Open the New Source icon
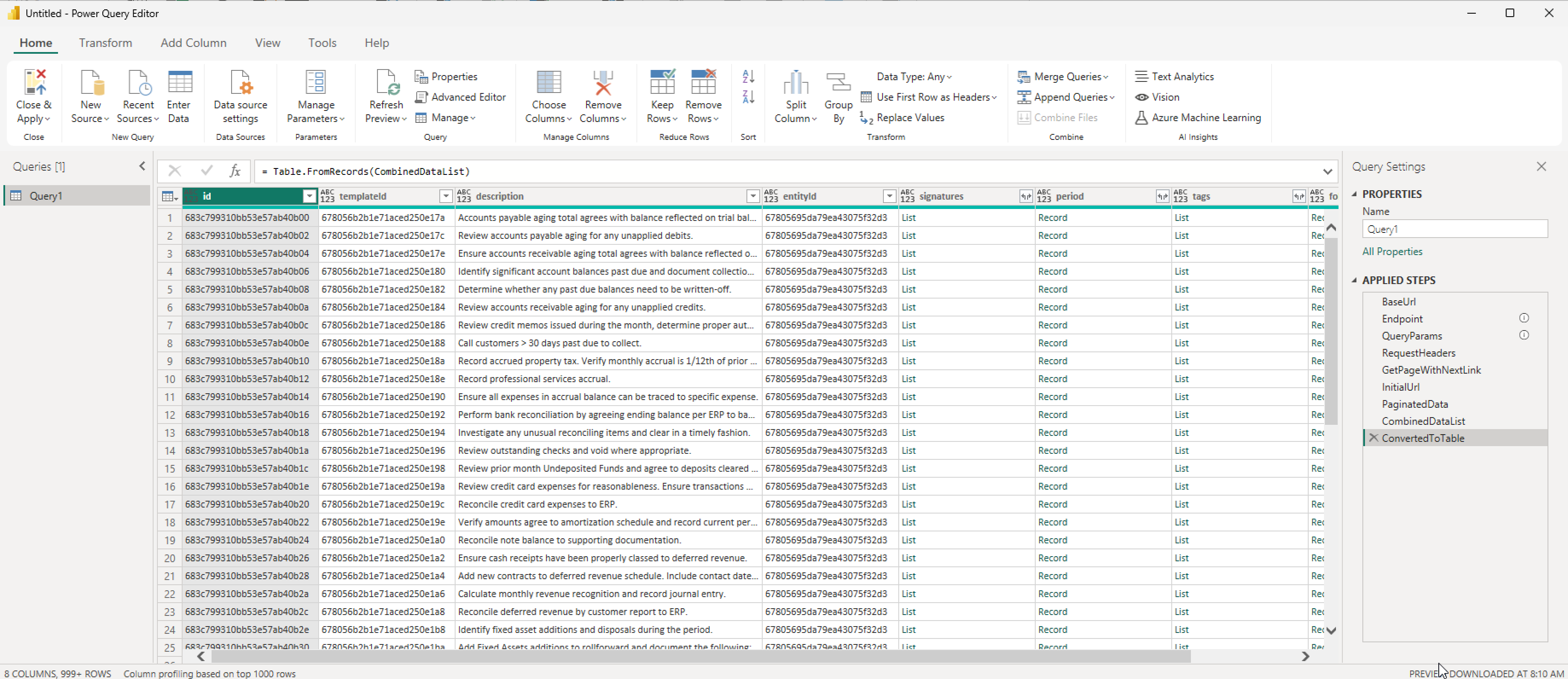Image resolution: width=1568 pixels, height=679 pixels. (91, 82)
